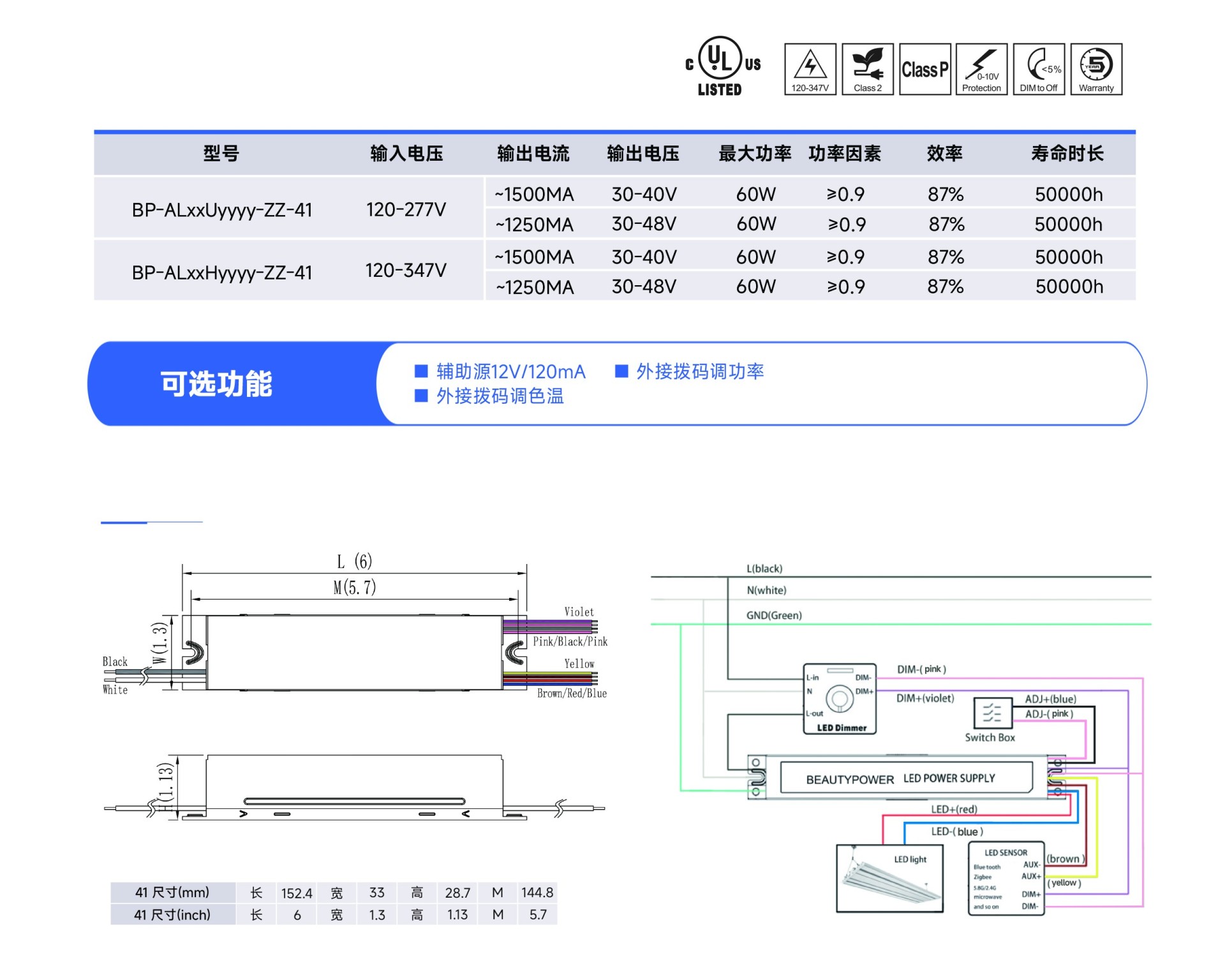The width and height of the screenshot is (1225, 980).
Task: Click the 辅助源12V/120mA option text
Action: click(511, 371)
